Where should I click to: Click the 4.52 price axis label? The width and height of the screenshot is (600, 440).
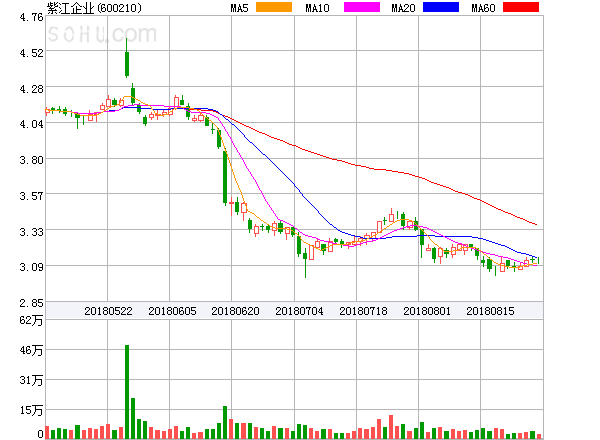coord(31,53)
